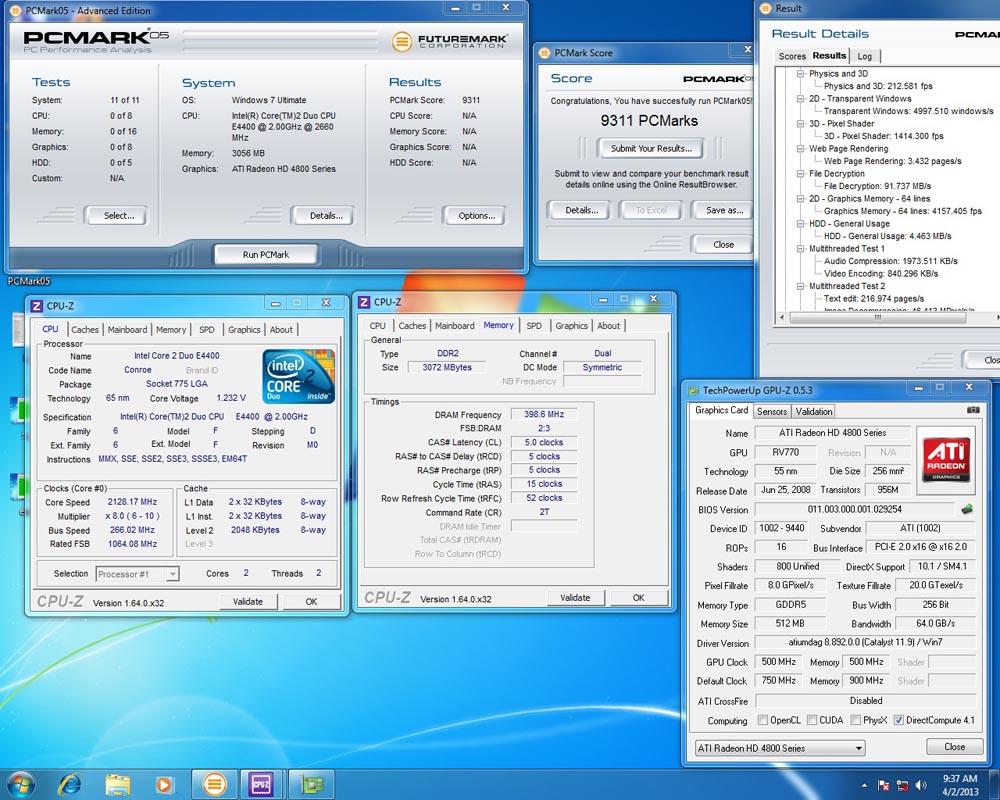
Task: Collapse the File Decryption node
Action: click(x=800, y=174)
